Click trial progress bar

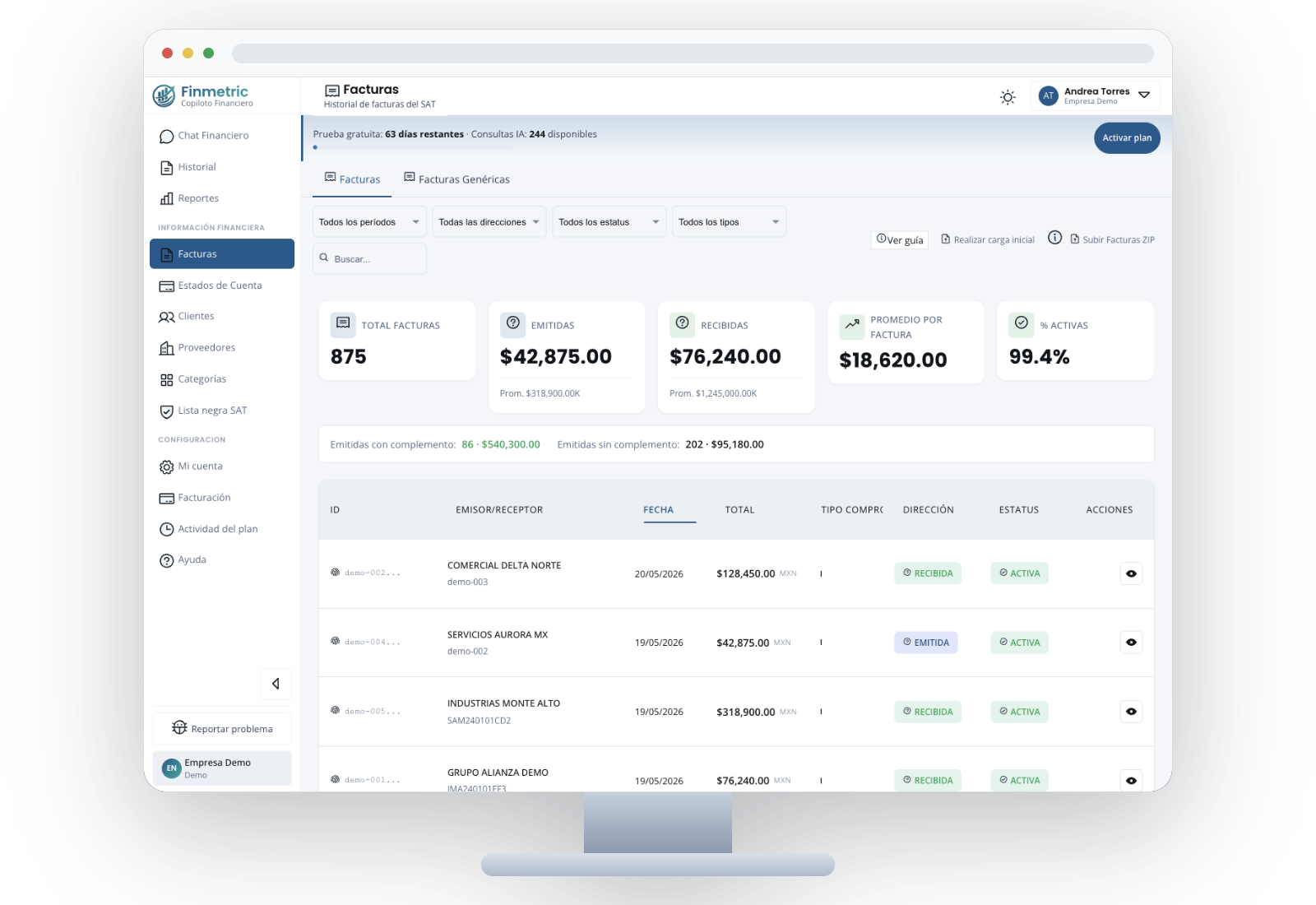coord(413,147)
